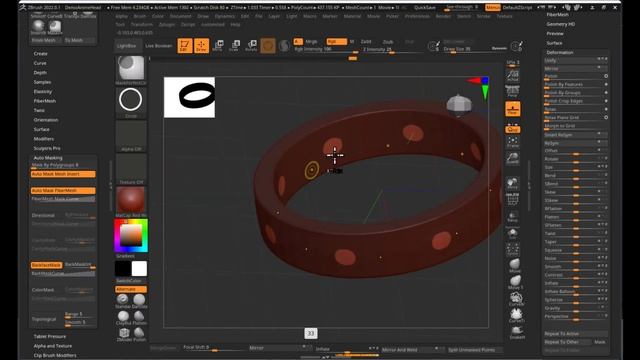Select the Polish brush icon
Screen dimensions: 640x360
coord(139,334)
